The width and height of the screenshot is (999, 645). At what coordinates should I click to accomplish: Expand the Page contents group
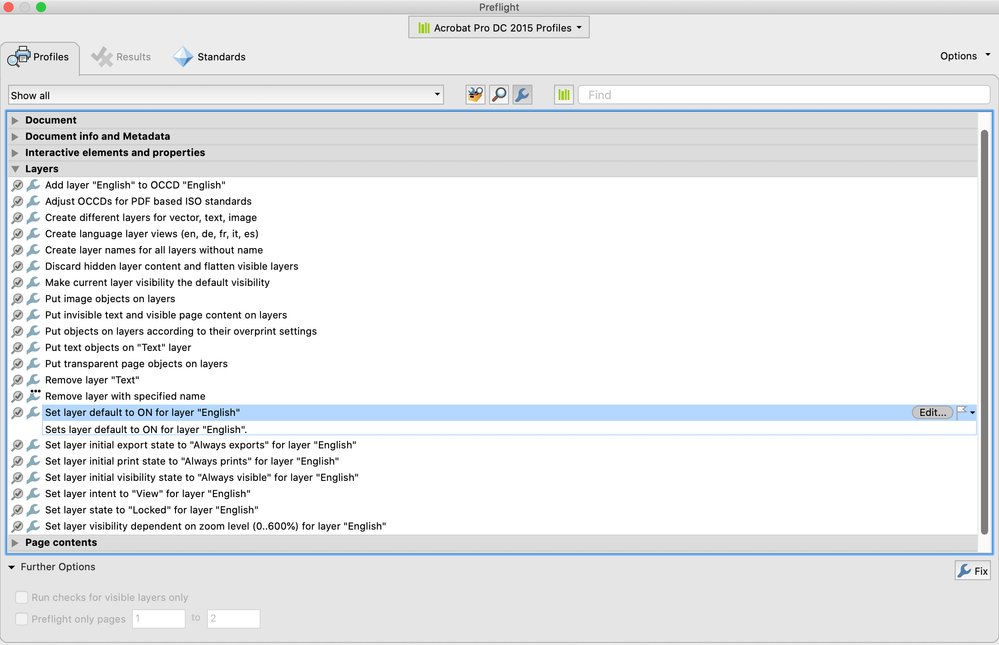click(15, 542)
